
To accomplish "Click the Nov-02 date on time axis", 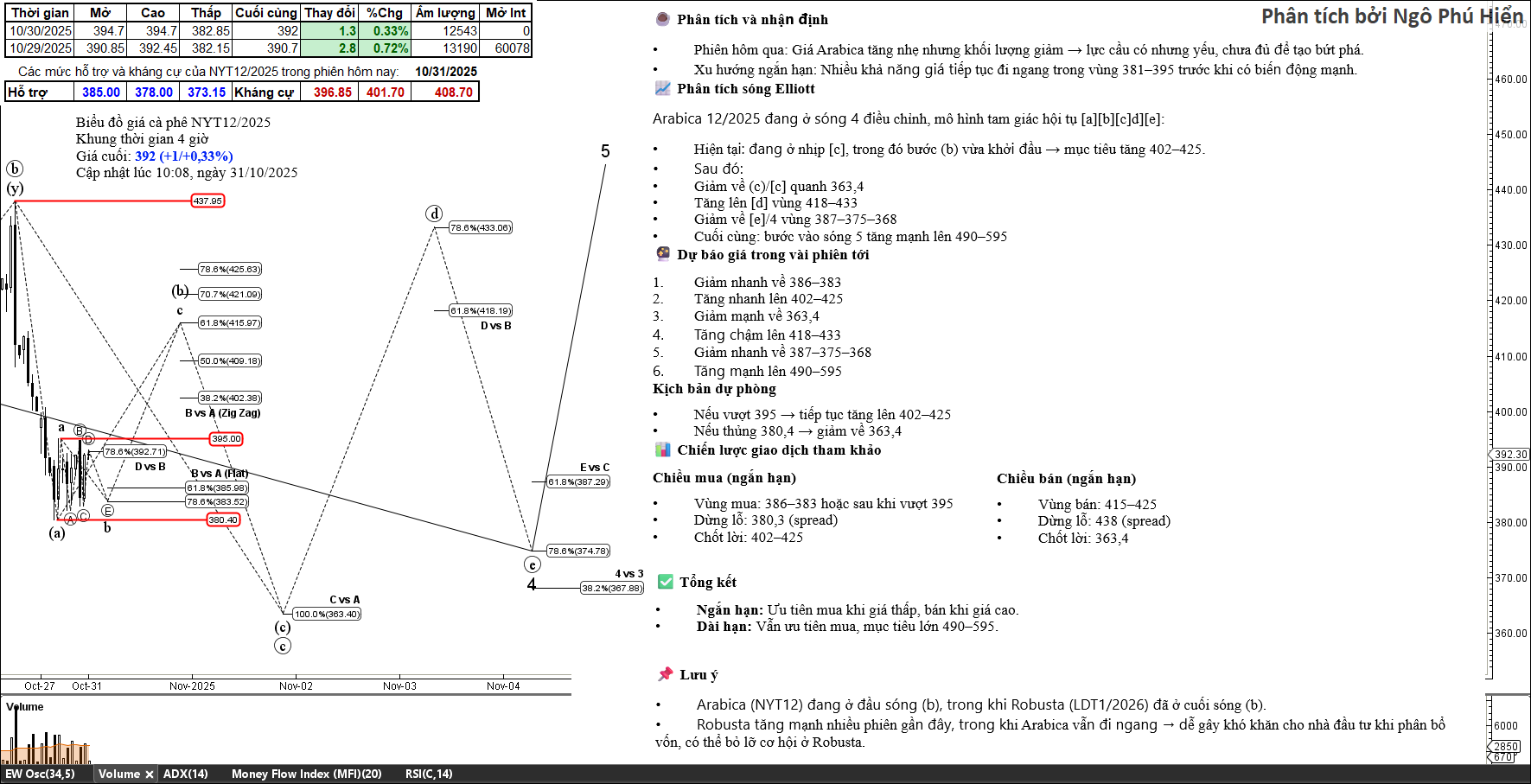I will click(296, 686).
